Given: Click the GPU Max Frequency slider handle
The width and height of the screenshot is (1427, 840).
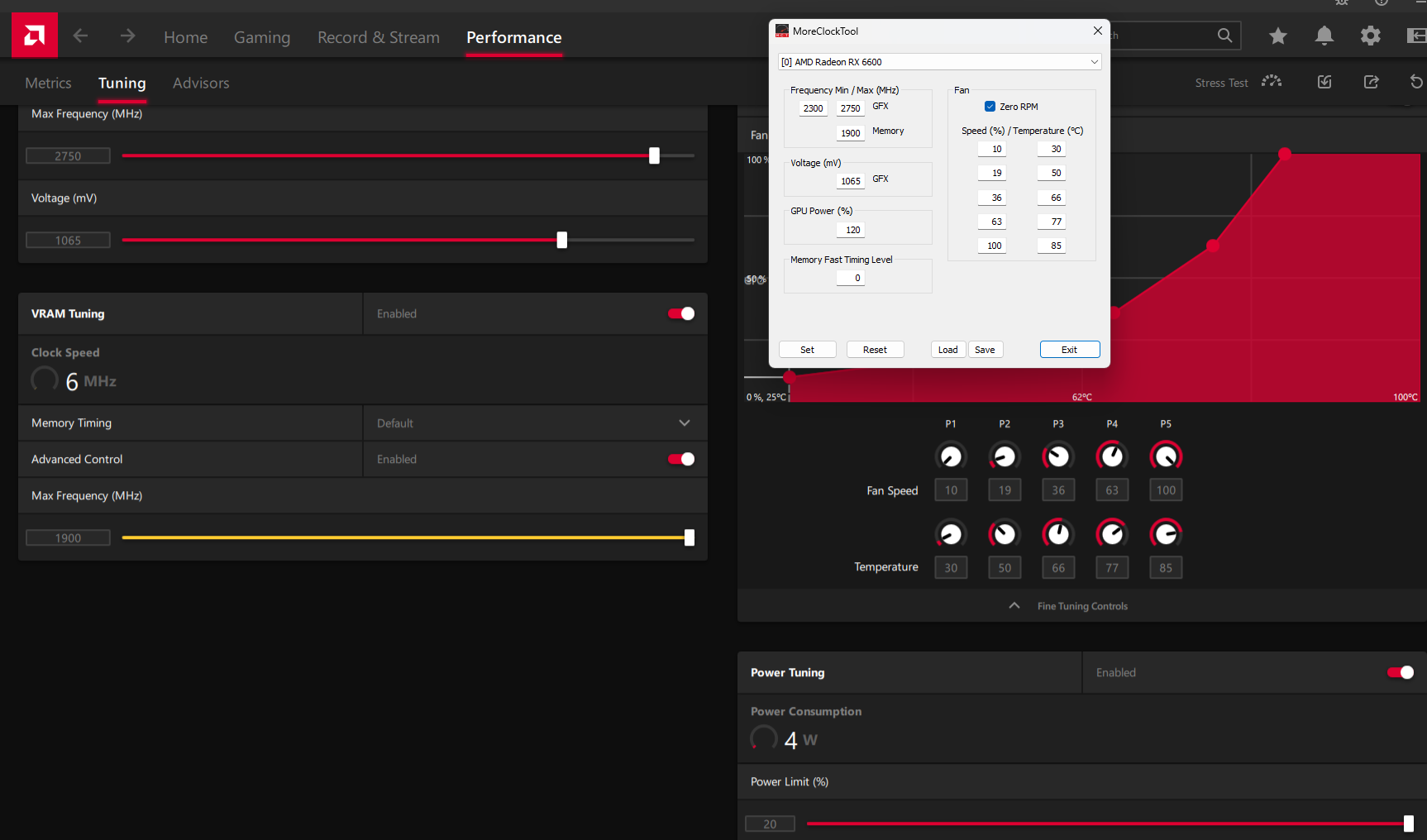Looking at the screenshot, I should tap(654, 155).
